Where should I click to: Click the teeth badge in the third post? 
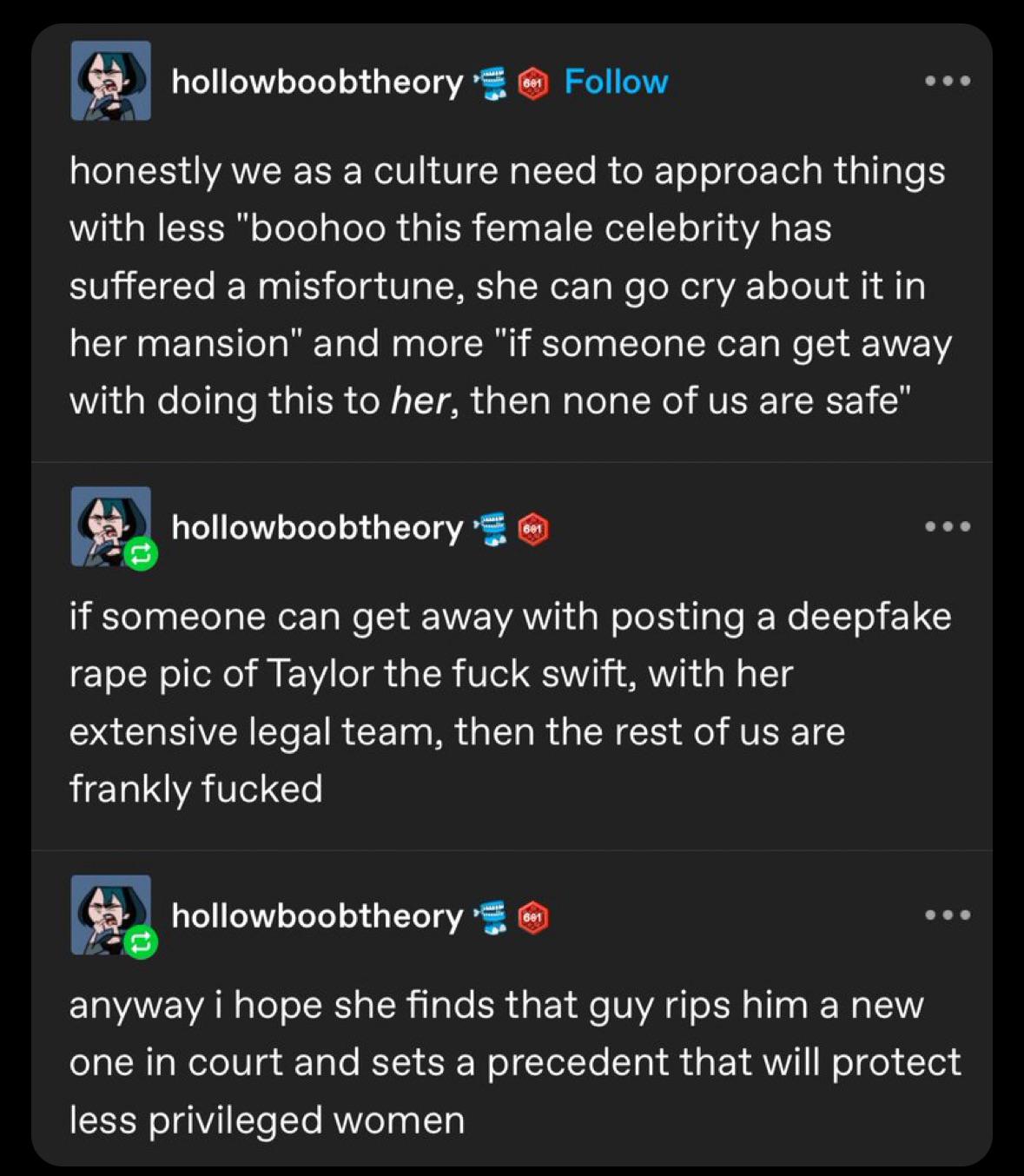click(x=492, y=917)
